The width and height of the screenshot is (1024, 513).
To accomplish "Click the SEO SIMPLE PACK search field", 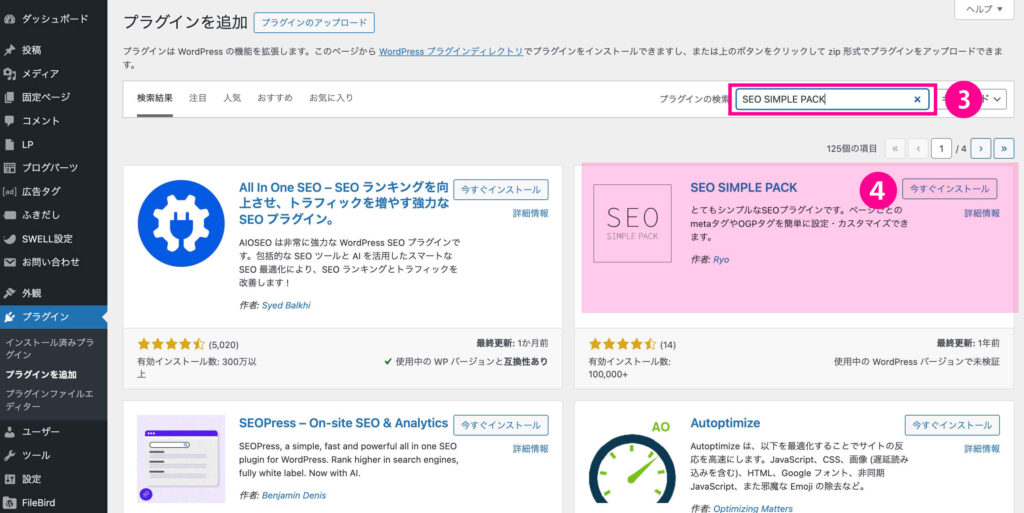I will [822, 99].
